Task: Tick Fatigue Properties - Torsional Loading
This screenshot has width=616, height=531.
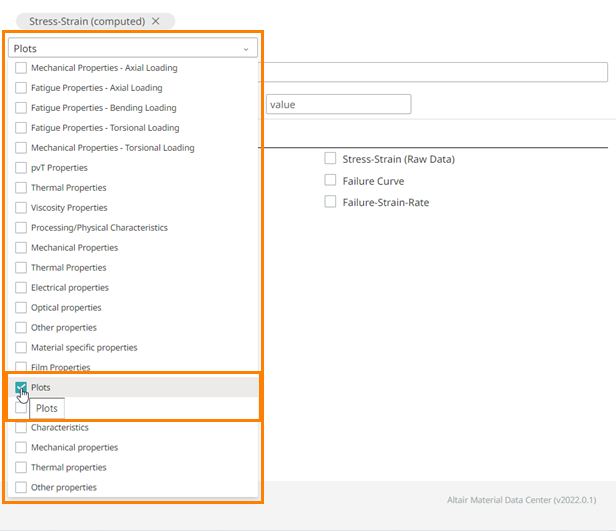Action: 21,128
